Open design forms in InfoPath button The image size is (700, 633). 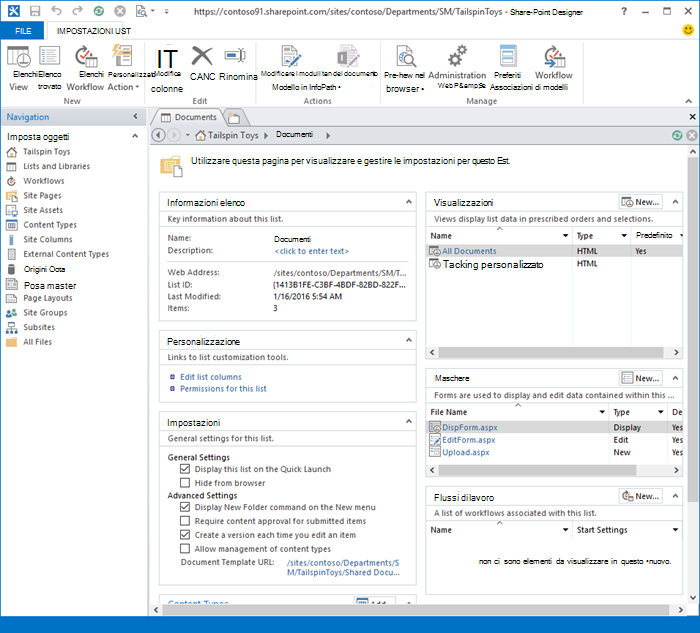click(x=291, y=56)
